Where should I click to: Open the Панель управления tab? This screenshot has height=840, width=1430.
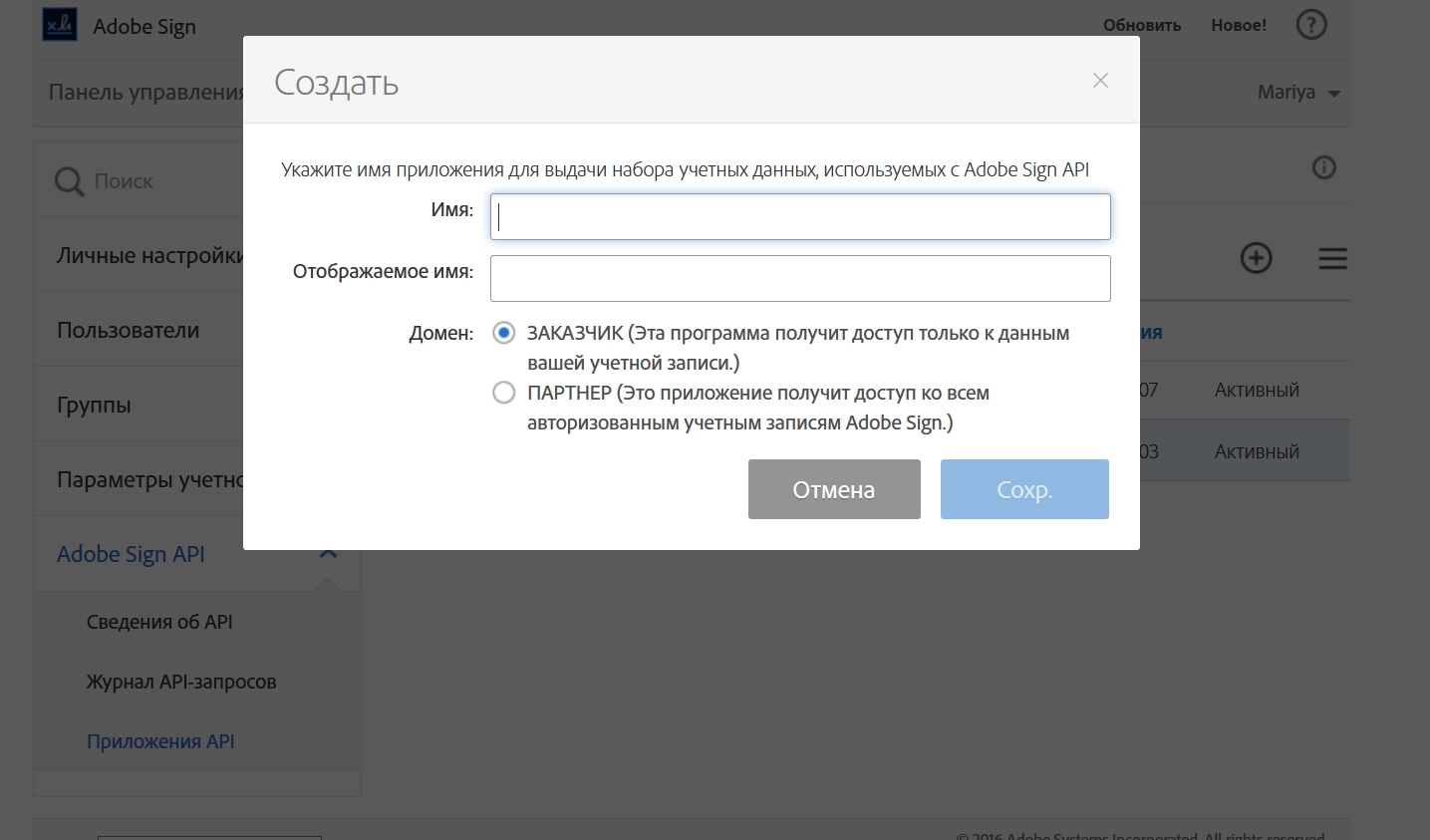[x=145, y=92]
